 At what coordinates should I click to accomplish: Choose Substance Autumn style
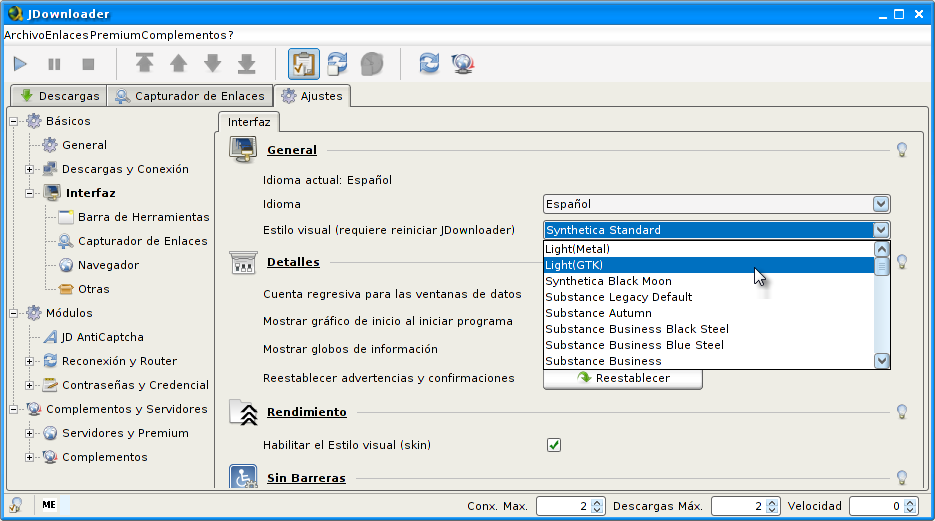pos(708,313)
